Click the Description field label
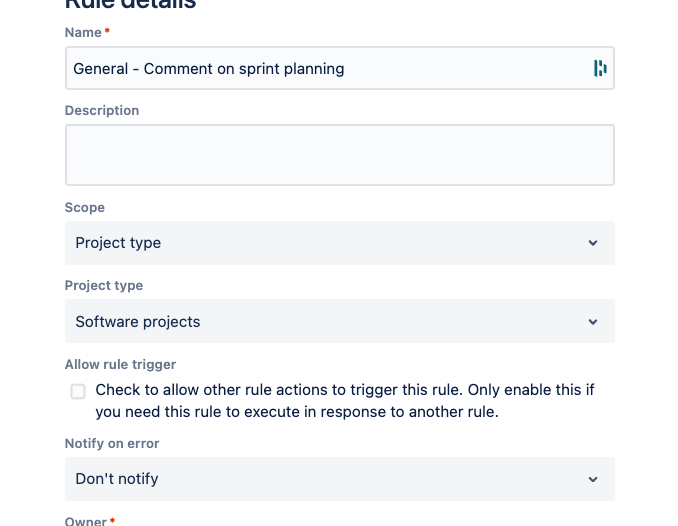The height and width of the screenshot is (526, 678). coord(102,111)
